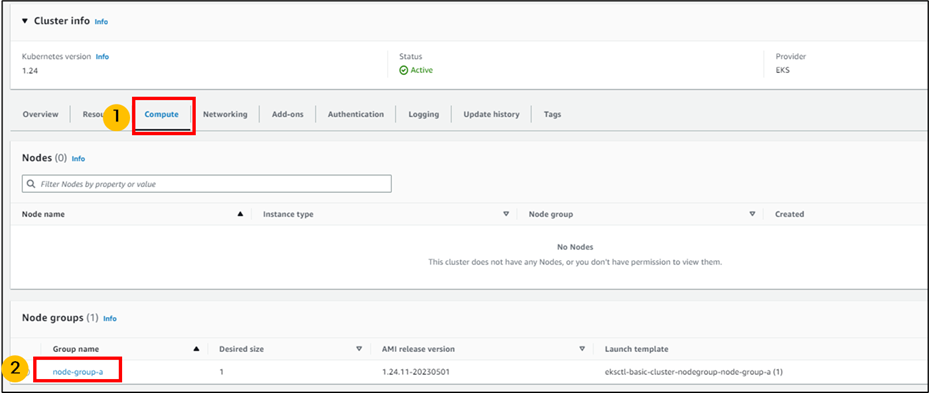Viewport: 929px width, 393px height.
Task: Sort nodes by Node group column arrow
Action: pyautogui.click(x=752, y=214)
